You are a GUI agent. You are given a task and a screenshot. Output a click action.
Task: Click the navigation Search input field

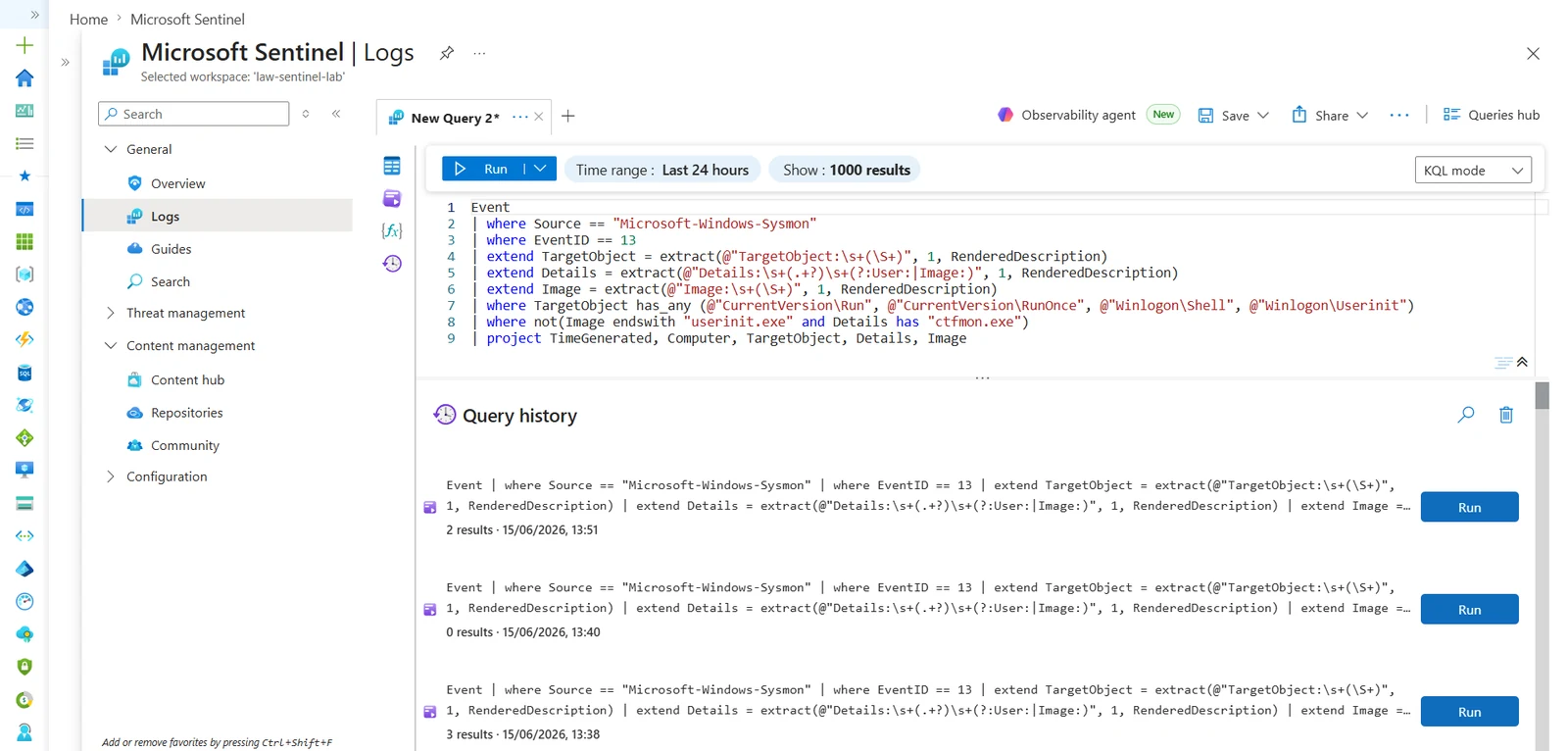pos(194,114)
